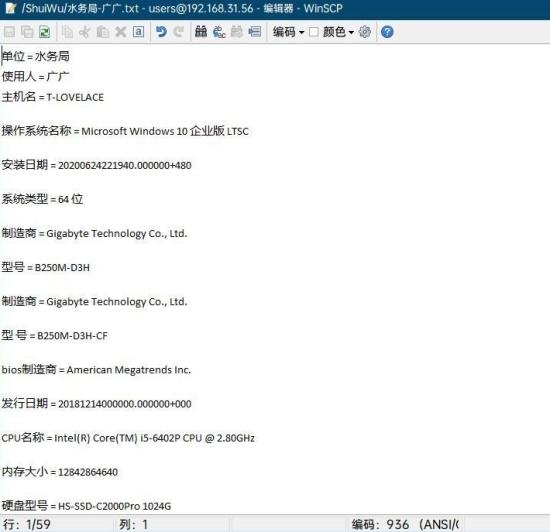Open Help with the blue question icon

(387, 32)
